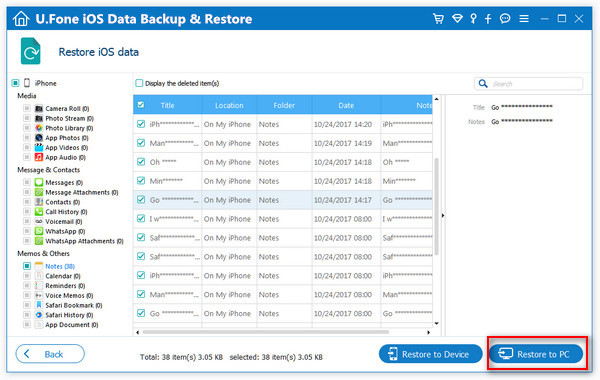The width and height of the screenshot is (600, 380).
Task: Open the shopping cart icon
Action: click(x=438, y=18)
